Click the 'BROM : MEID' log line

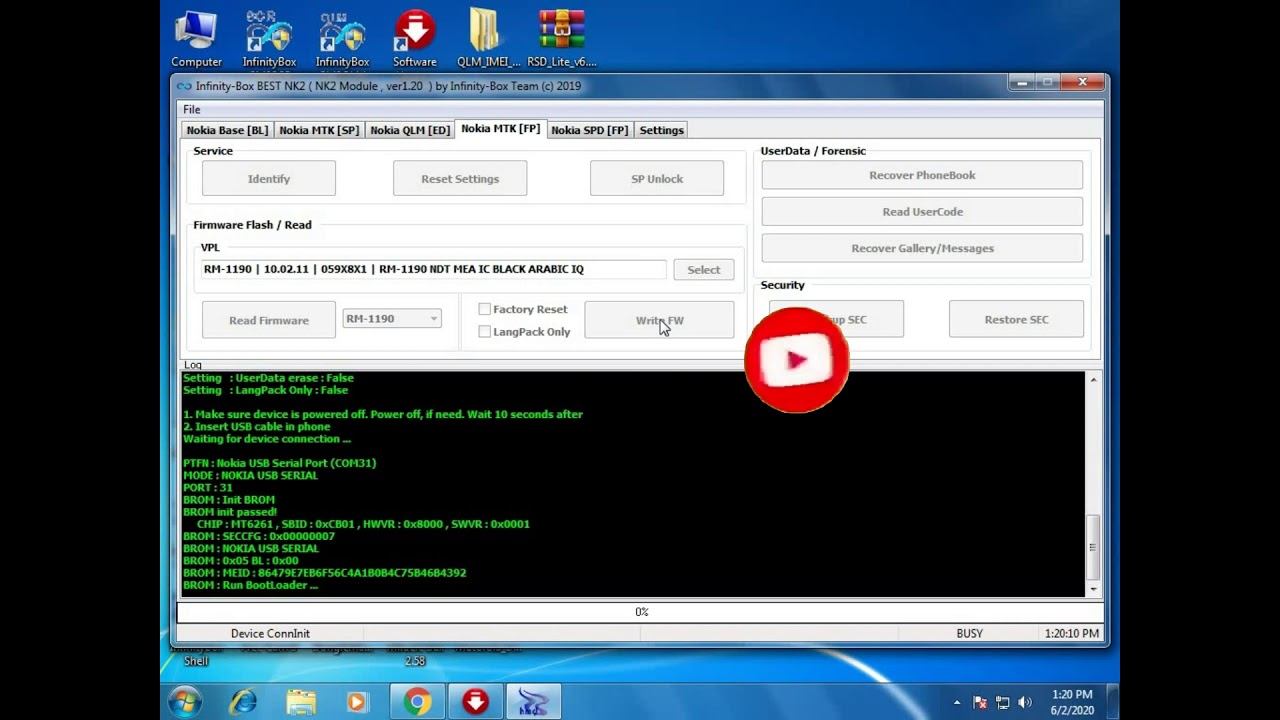pos(324,573)
